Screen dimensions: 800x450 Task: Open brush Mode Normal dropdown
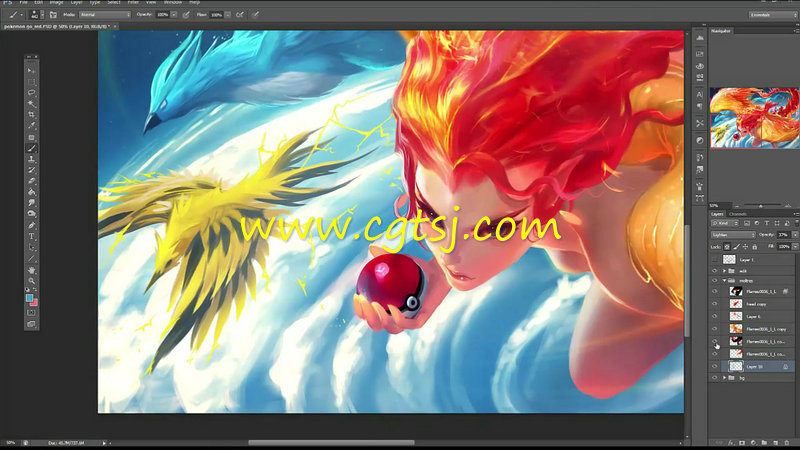point(105,15)
